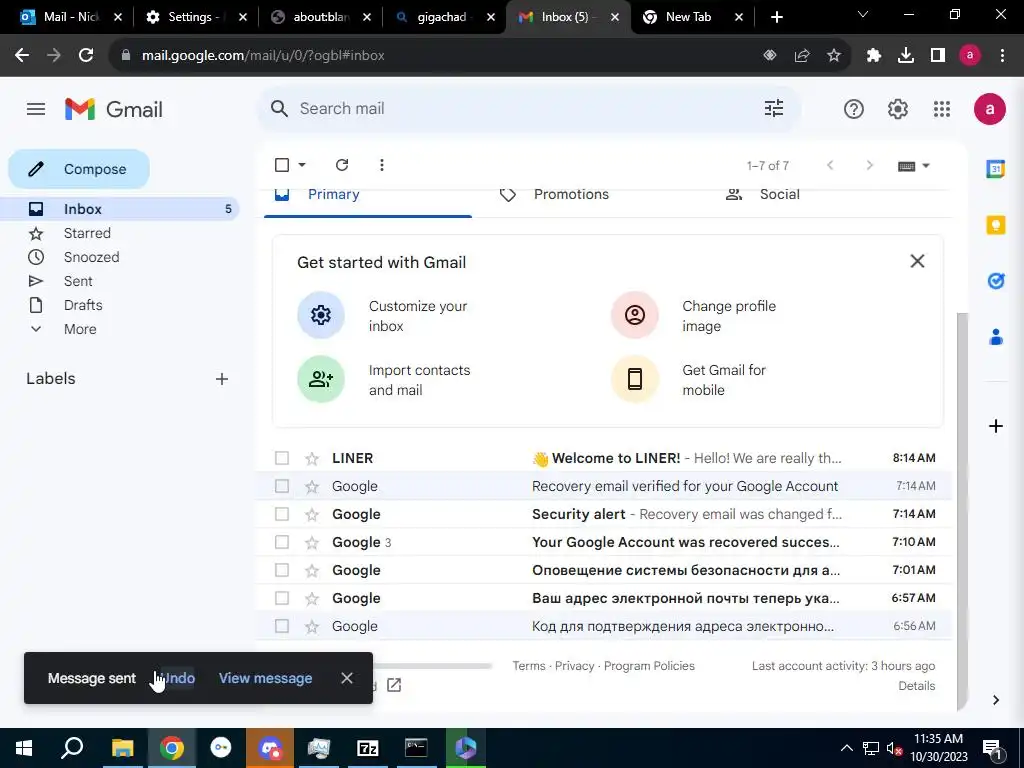Reload the page in Chrome
This screenshot has height=768, width=1024.
coord(86,56)
